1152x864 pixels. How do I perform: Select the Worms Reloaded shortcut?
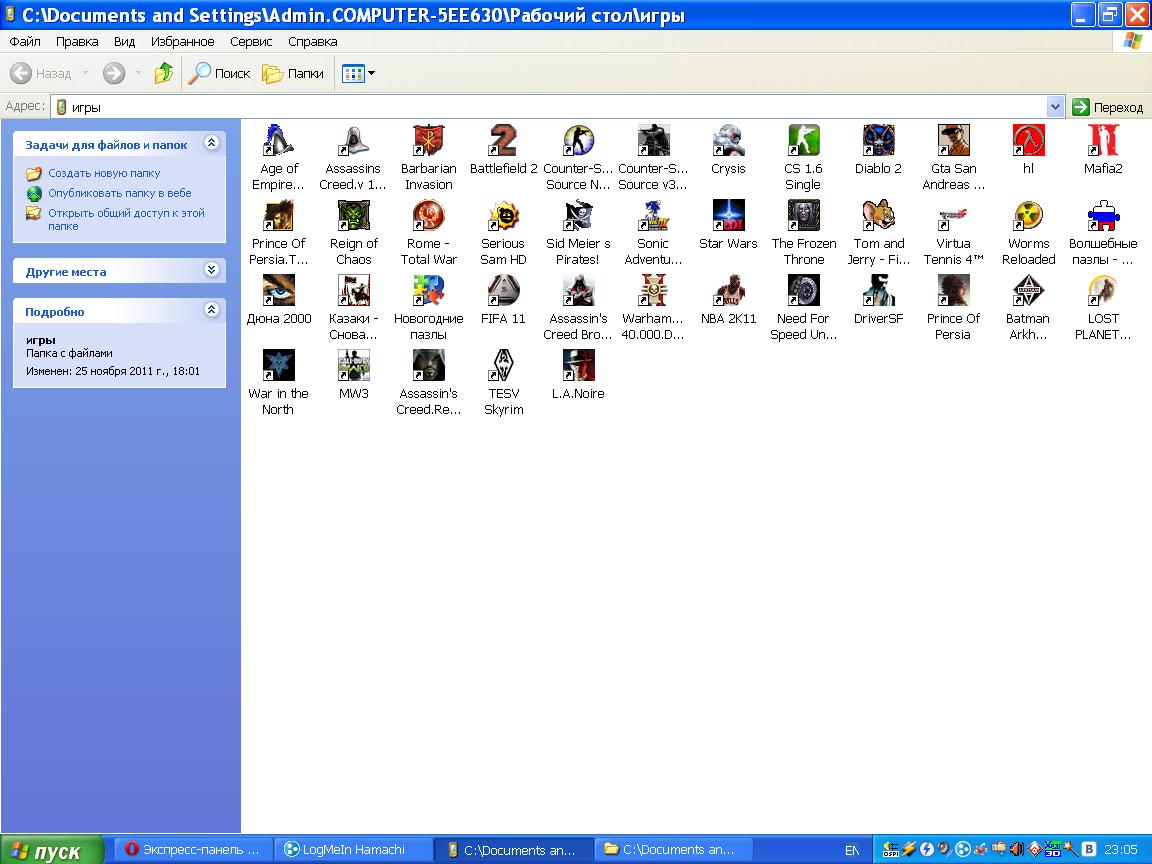click(x=1028, y=215)
